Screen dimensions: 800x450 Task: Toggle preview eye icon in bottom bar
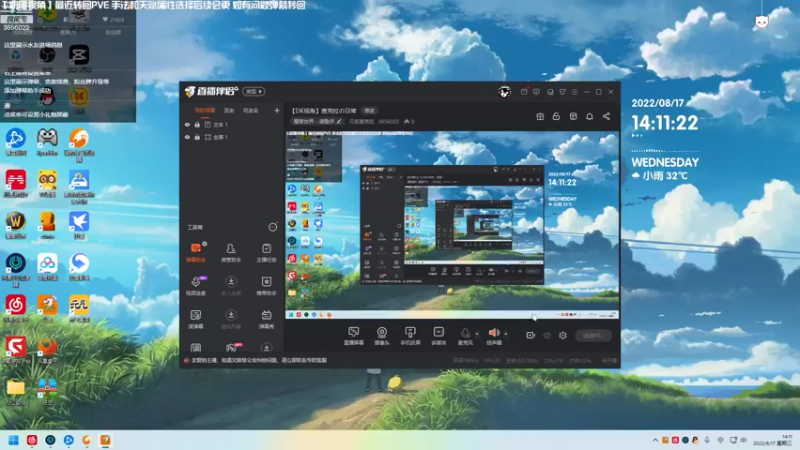(547, 335)
